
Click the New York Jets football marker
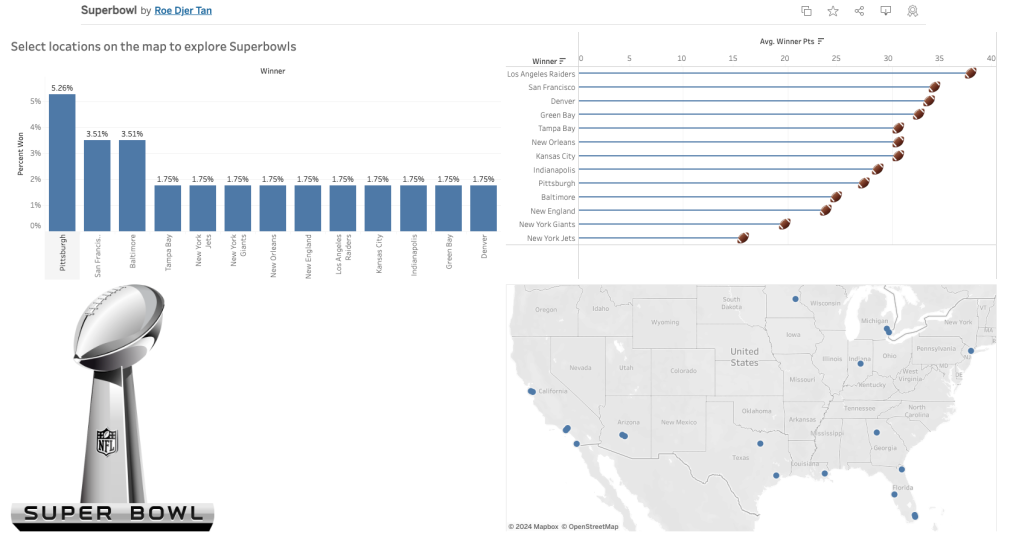(x=743, y=238)
